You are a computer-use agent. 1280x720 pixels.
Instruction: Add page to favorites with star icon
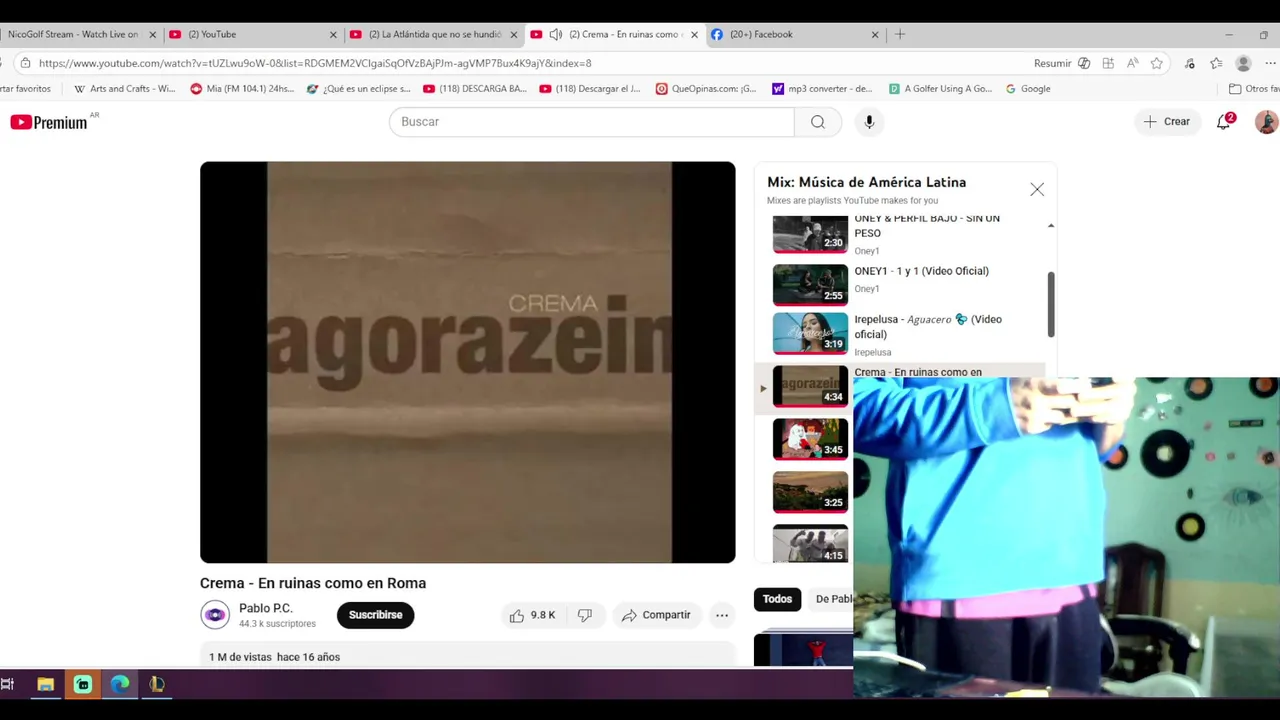1157,63
